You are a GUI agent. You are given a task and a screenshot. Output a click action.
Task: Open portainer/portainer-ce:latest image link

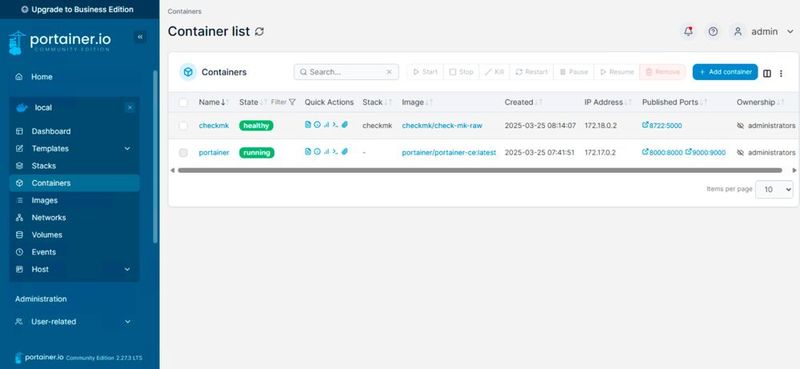[x=448, y=153]
